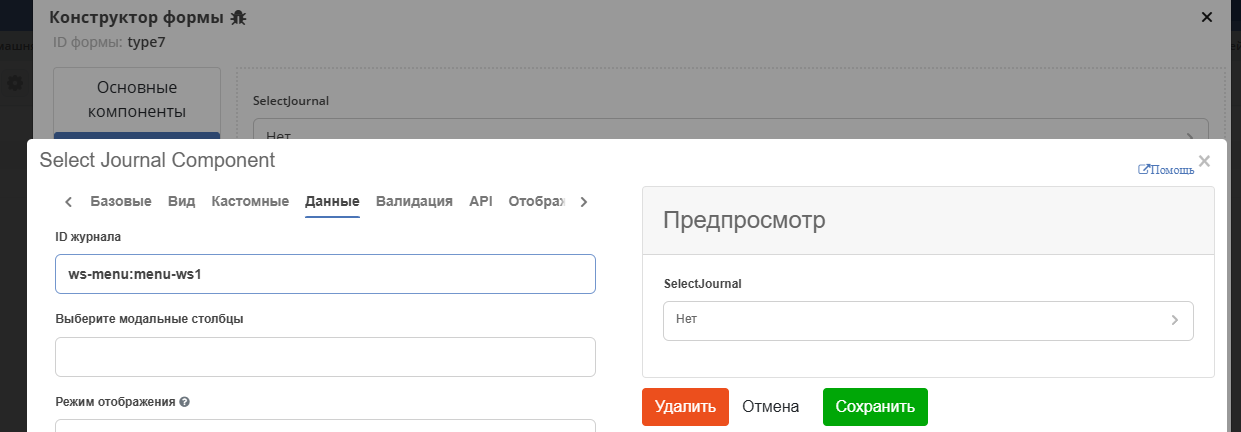
Task: Click the Отмена button
Action: tap(770, 407)
